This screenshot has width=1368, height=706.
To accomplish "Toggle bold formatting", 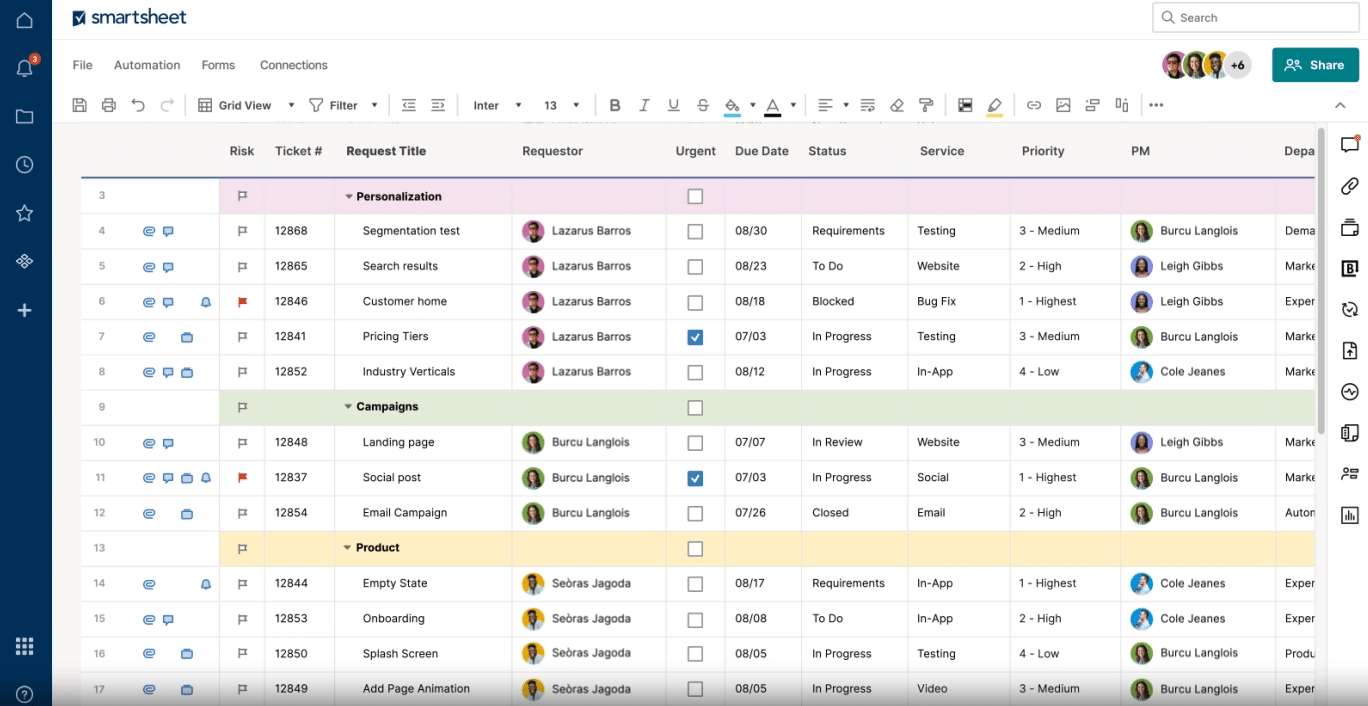I will pos(615,105).
